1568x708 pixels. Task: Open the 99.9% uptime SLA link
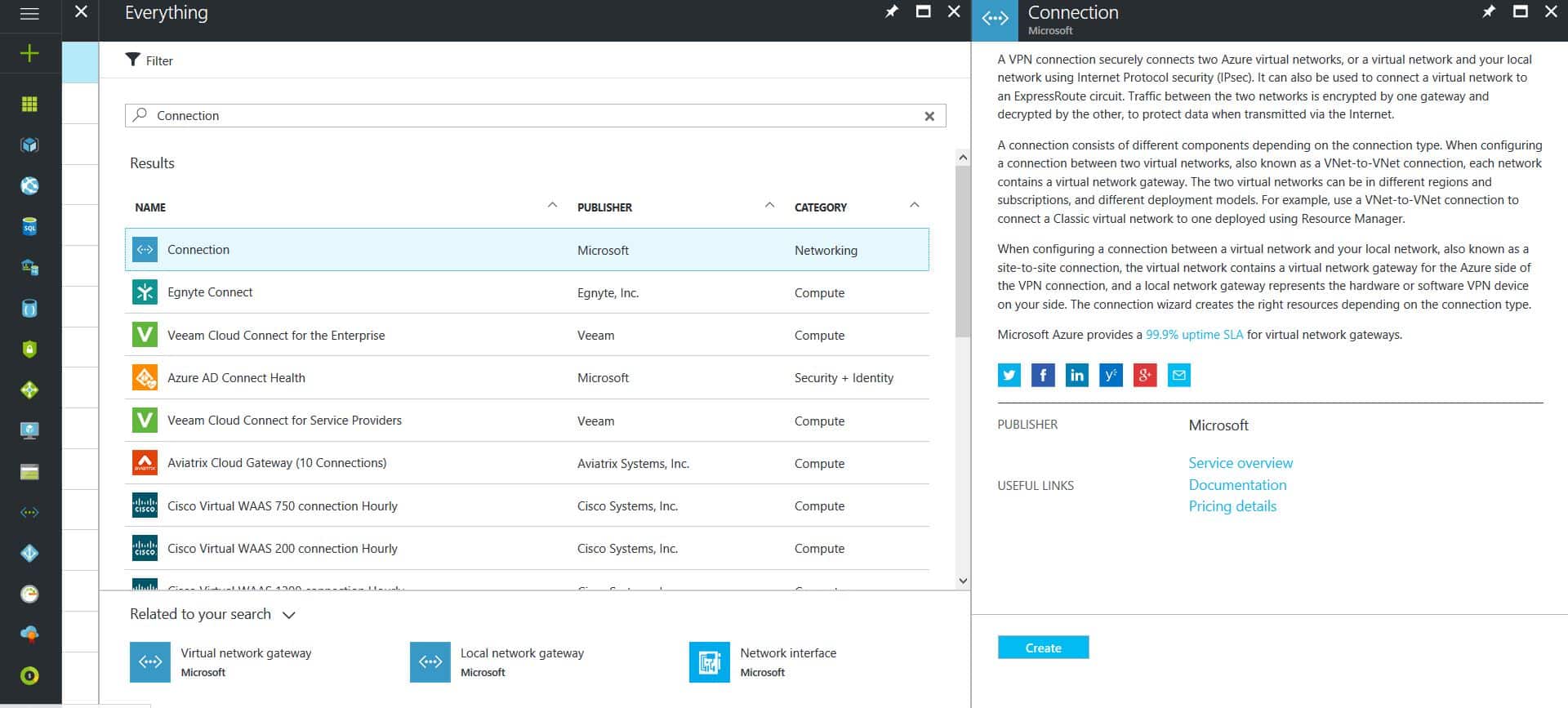[x=1194, y=335]
